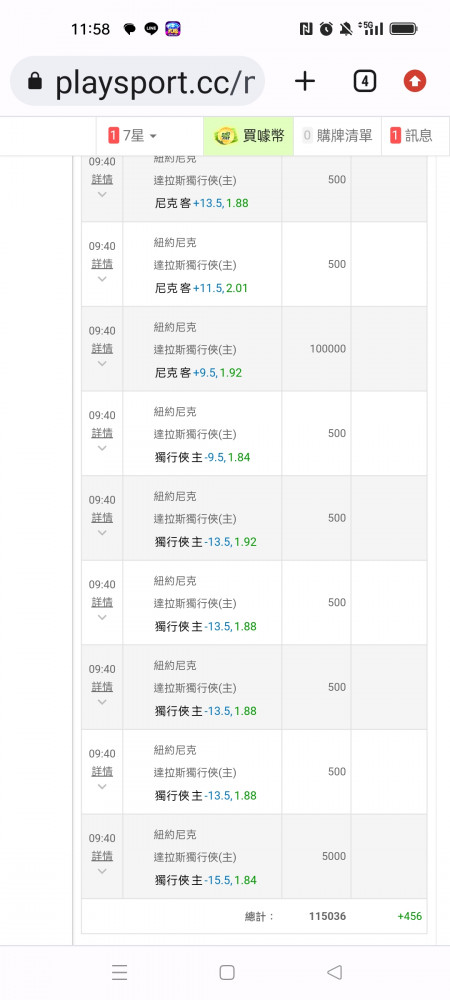
Task: Open the 訊息 messages tab
Action: pyautogui.click(x=411, y=135)
